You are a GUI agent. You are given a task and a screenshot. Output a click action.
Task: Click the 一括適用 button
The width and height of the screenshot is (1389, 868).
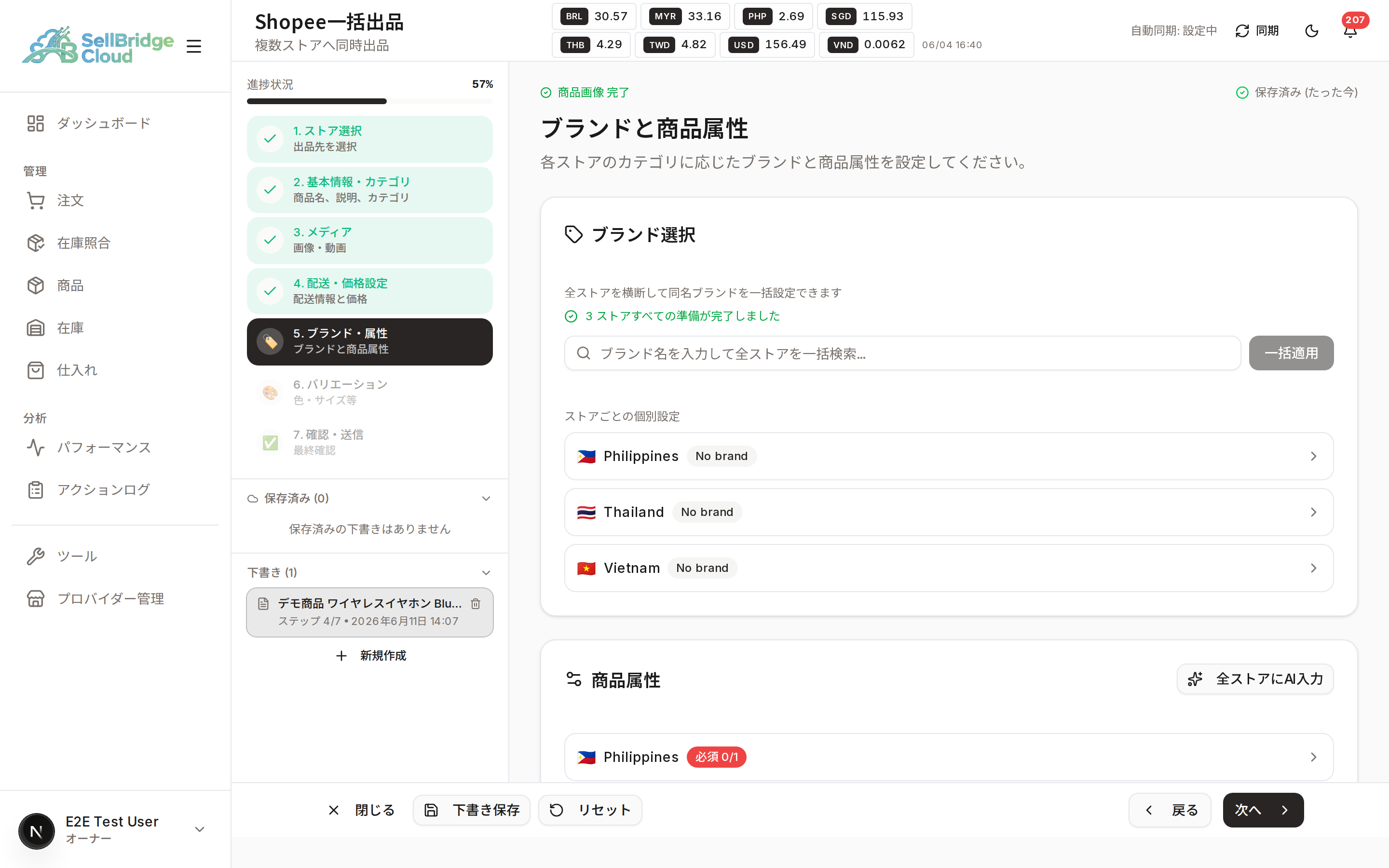1291,353
